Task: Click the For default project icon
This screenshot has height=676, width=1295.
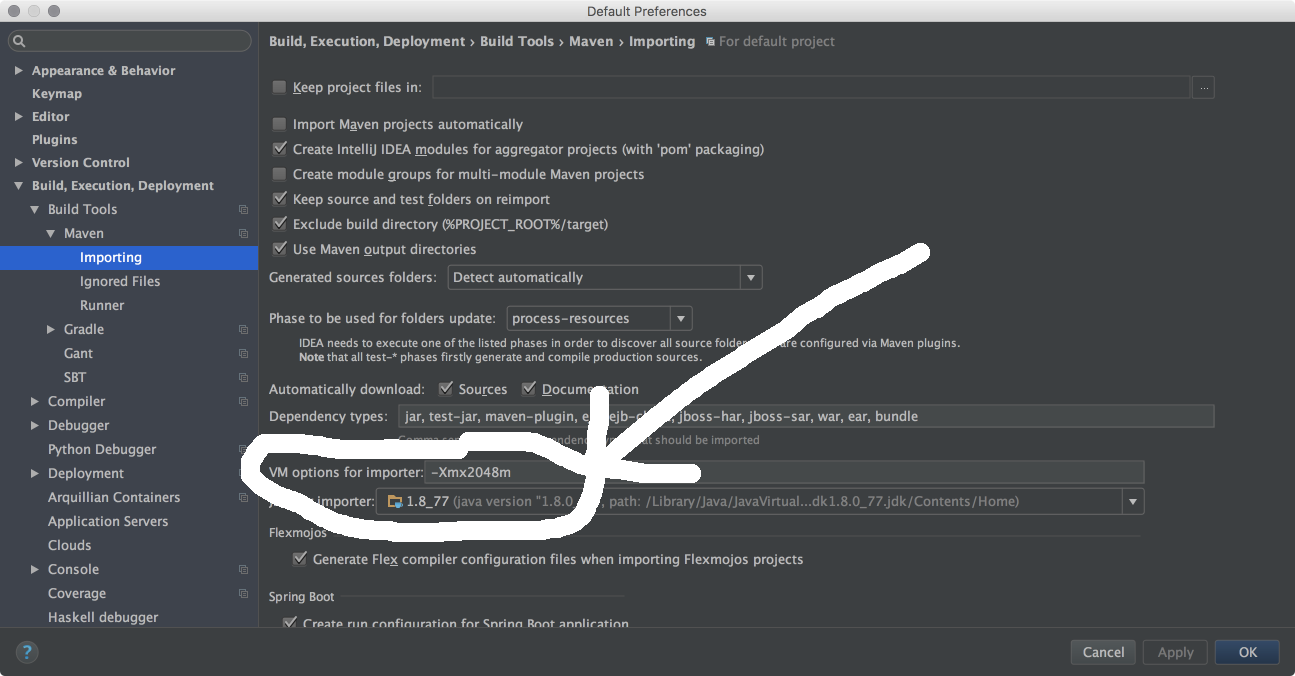Action: coord(710,42)
